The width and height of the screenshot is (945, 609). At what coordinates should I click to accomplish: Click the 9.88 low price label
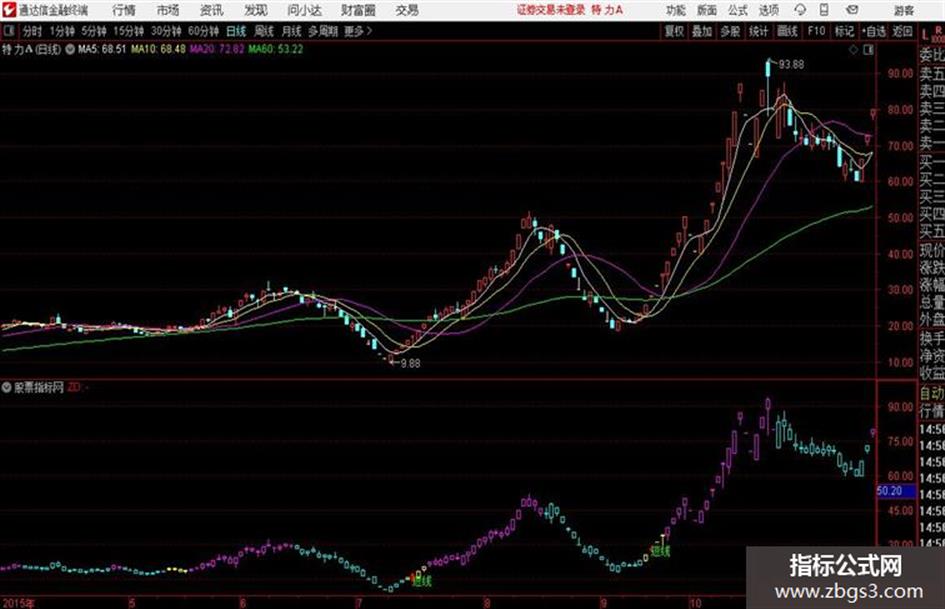(x=410, y=364)
